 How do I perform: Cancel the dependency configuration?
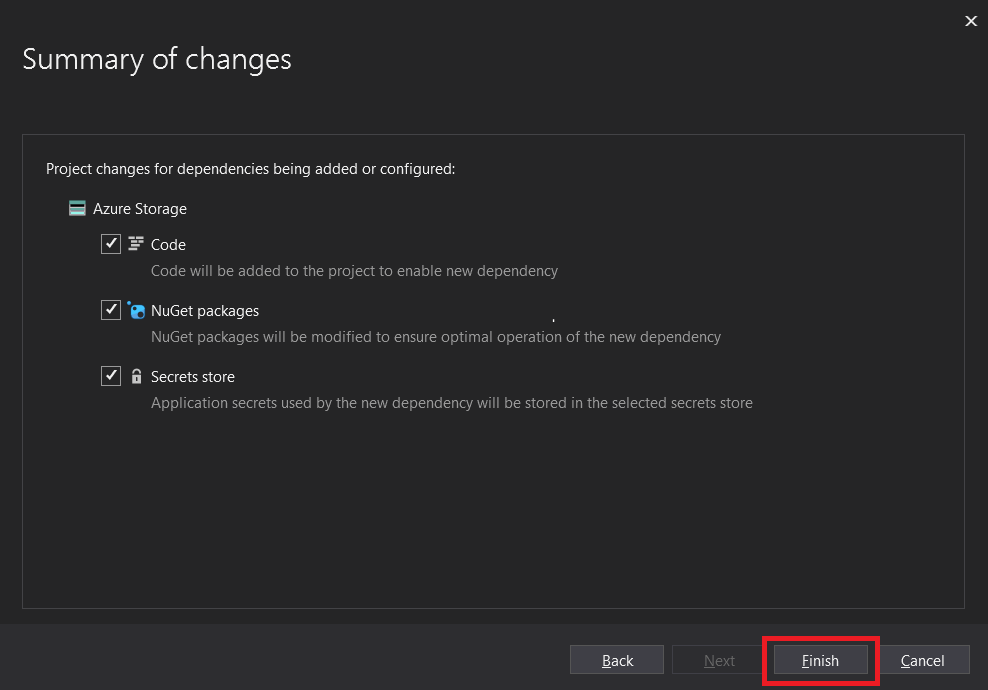922,660
